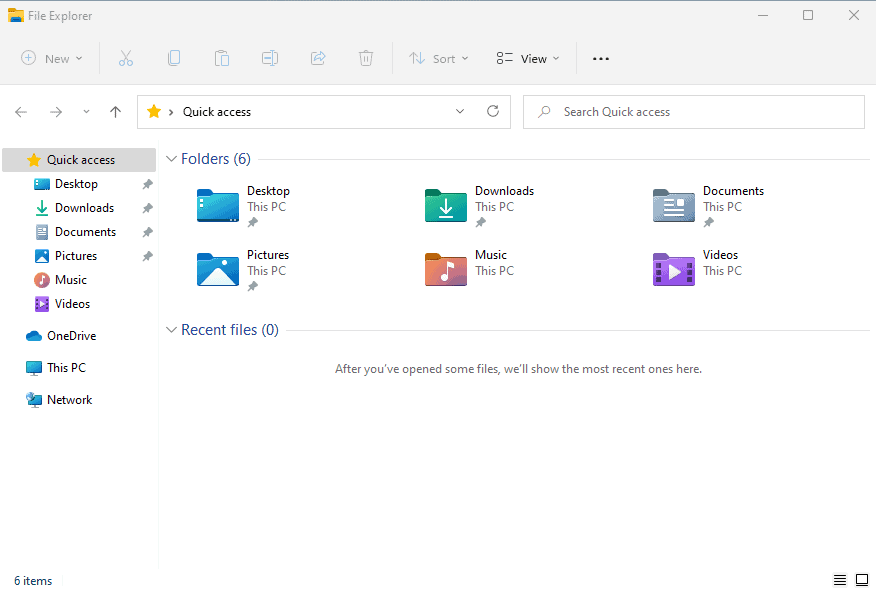
Task: Unpin Desktop from Quick access
Action: [x=146, y=183]
